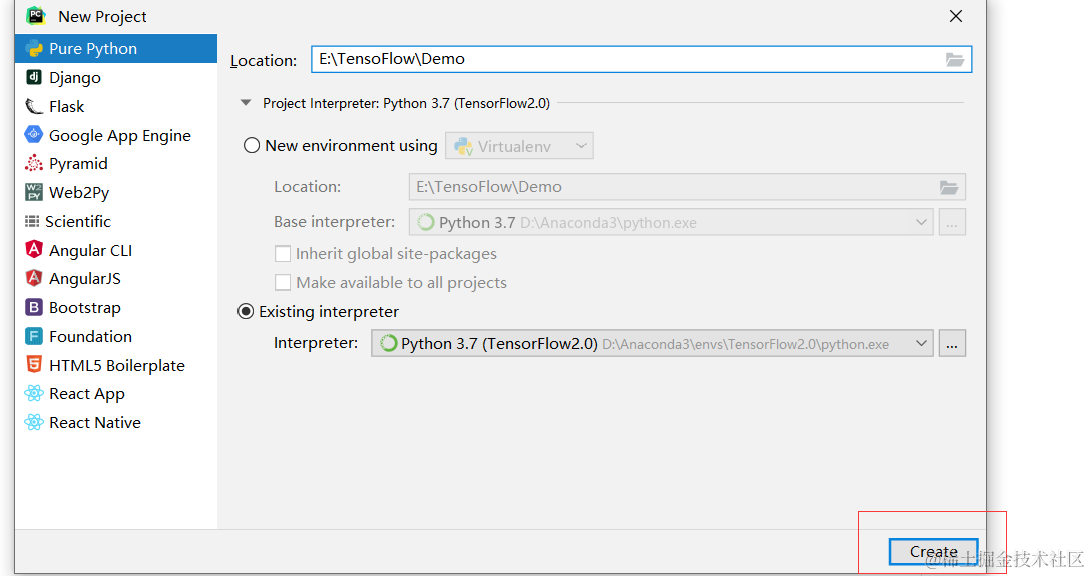Click the React Native atom icon
Image resolution: width=1091 pixels, height=576 pixels.
pyautogui.click(x=33, y=422)
